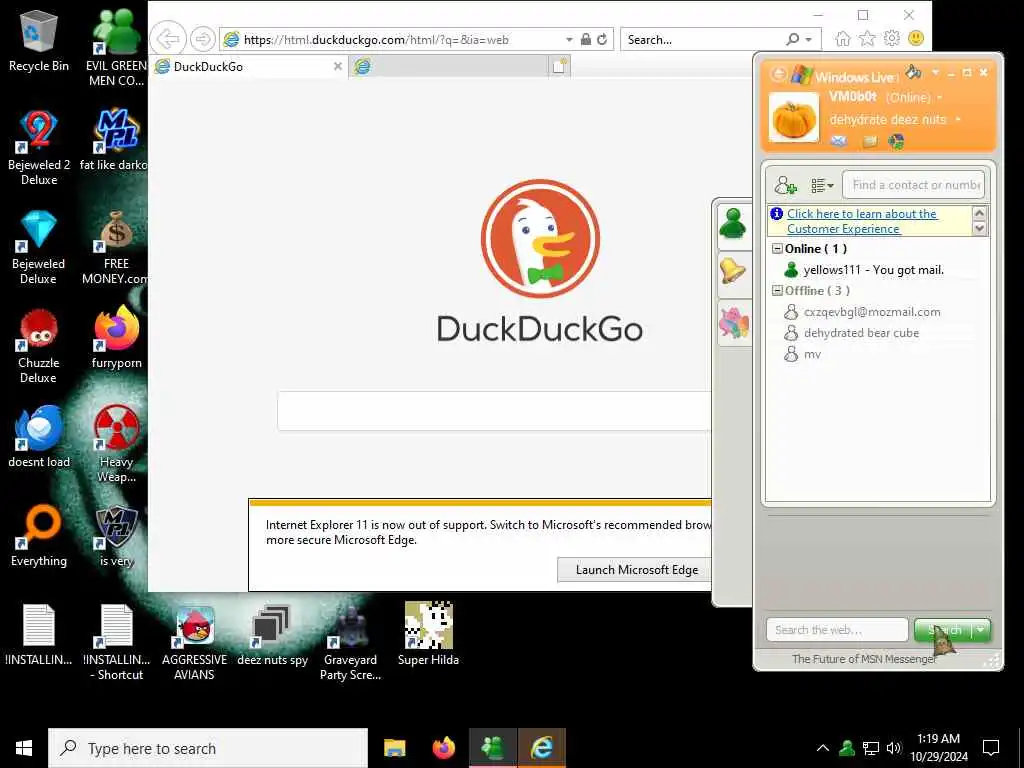Click the Internet Explorer back arrow
Image resolution: width=1024 pixels, height=768 pixels.
click(x=168, y=39)
